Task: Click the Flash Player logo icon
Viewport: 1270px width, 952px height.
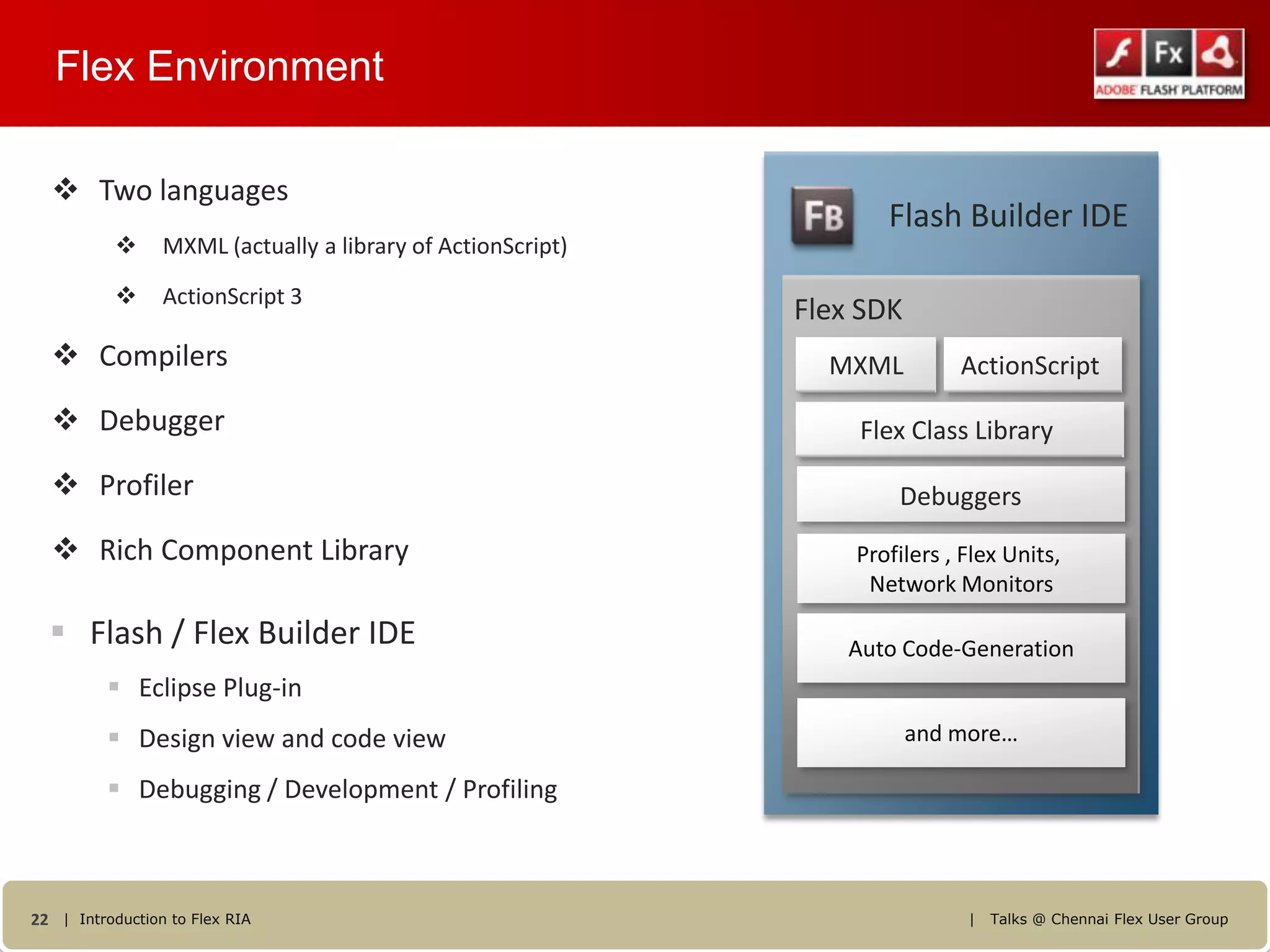Action: 1118,54
